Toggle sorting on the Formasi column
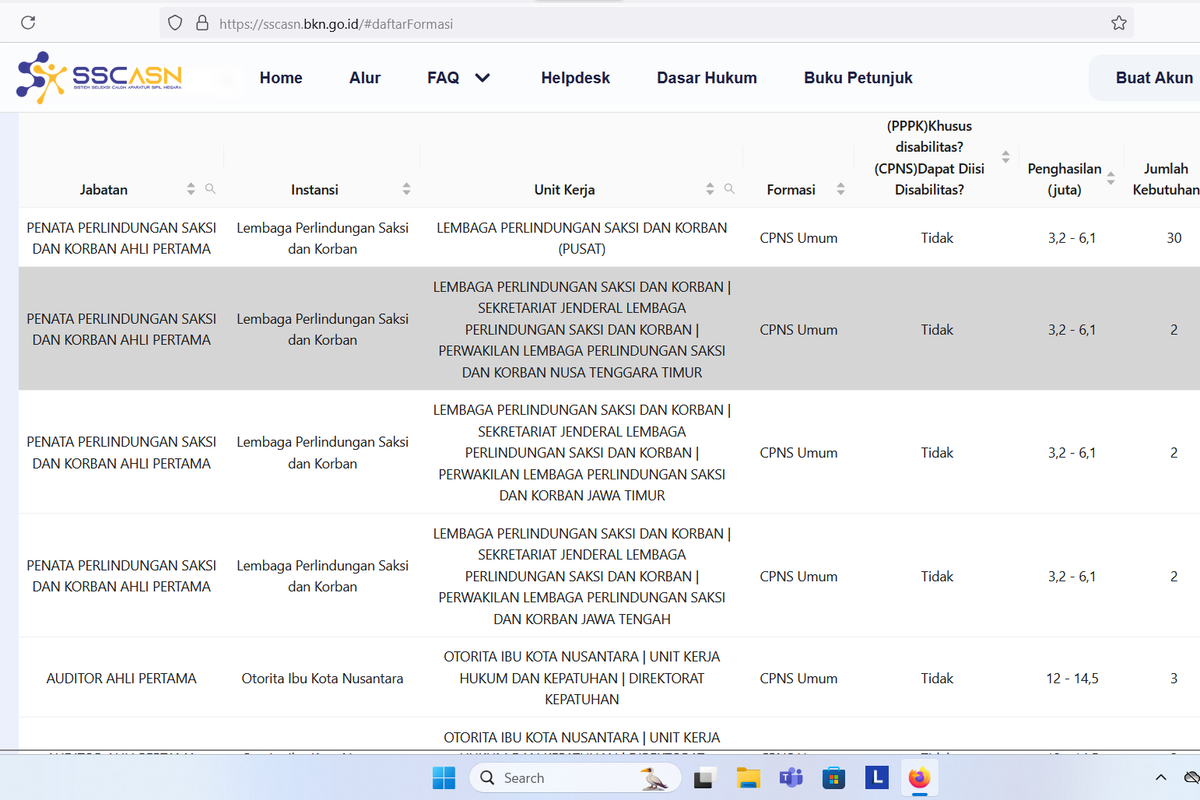Viewport: 1200px width, 800px height. [x=840, y=189]
